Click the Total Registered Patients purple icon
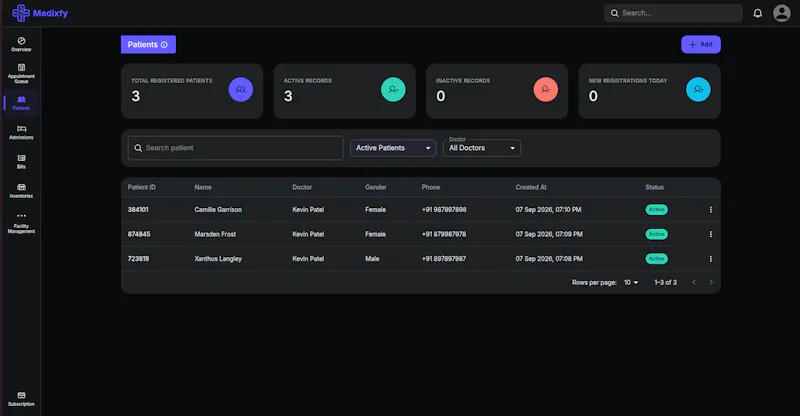The image size is (800, 416). click(241, 89)
